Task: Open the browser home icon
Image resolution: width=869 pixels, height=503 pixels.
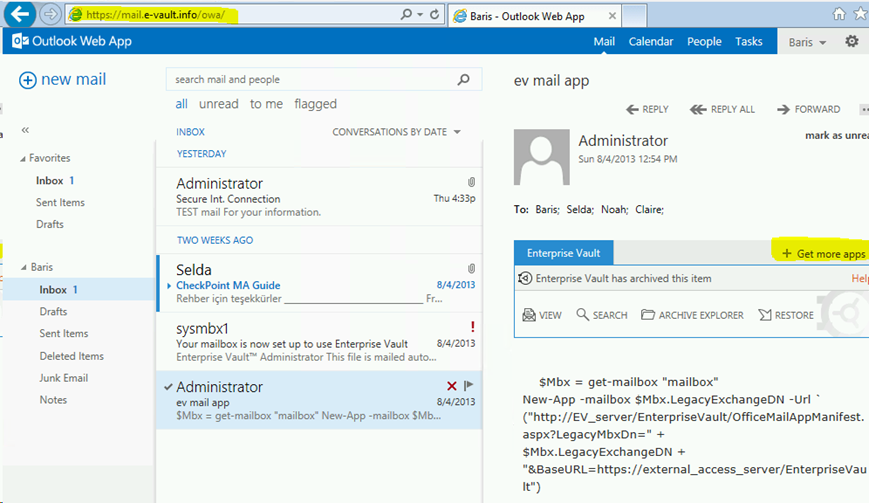Action: click(840, 14)
